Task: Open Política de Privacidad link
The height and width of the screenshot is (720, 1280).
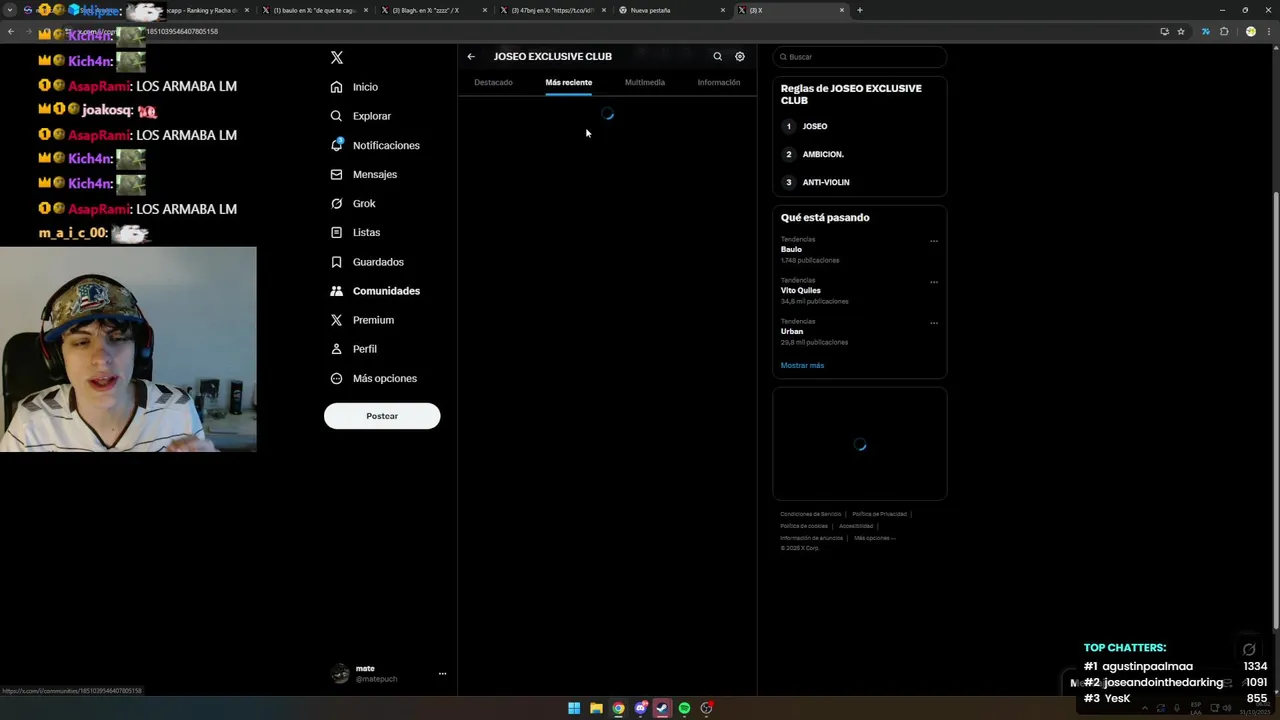Action: coord(879,514)
